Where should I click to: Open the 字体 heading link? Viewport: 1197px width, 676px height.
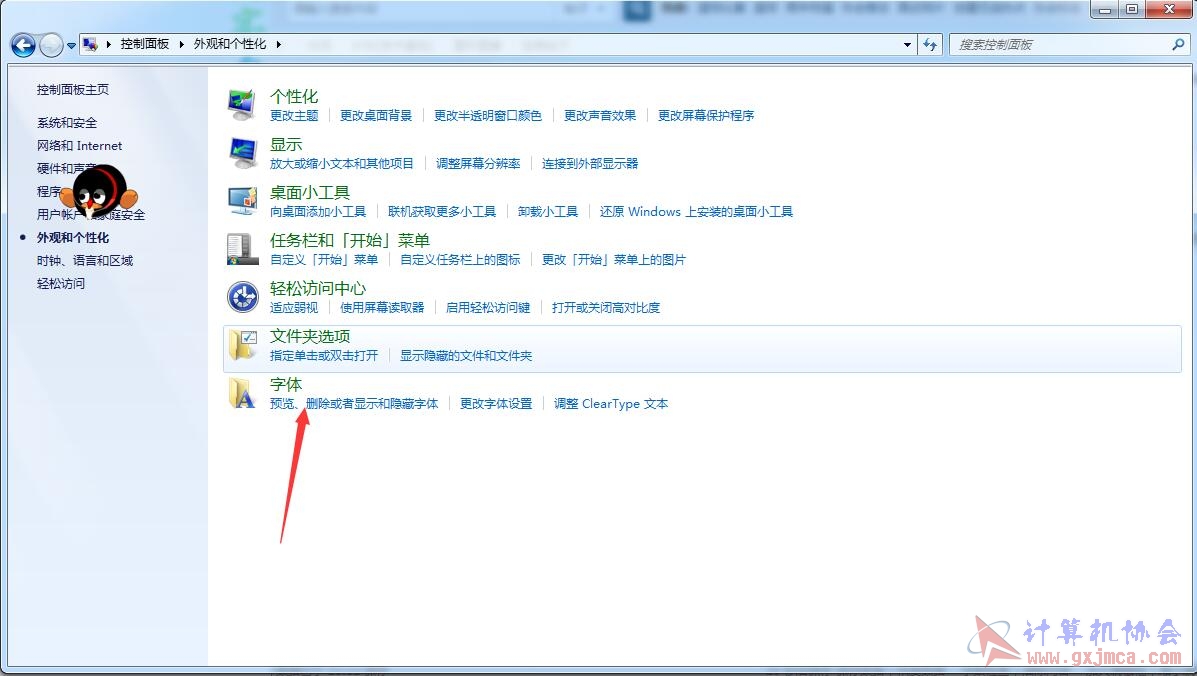point(286,385)
